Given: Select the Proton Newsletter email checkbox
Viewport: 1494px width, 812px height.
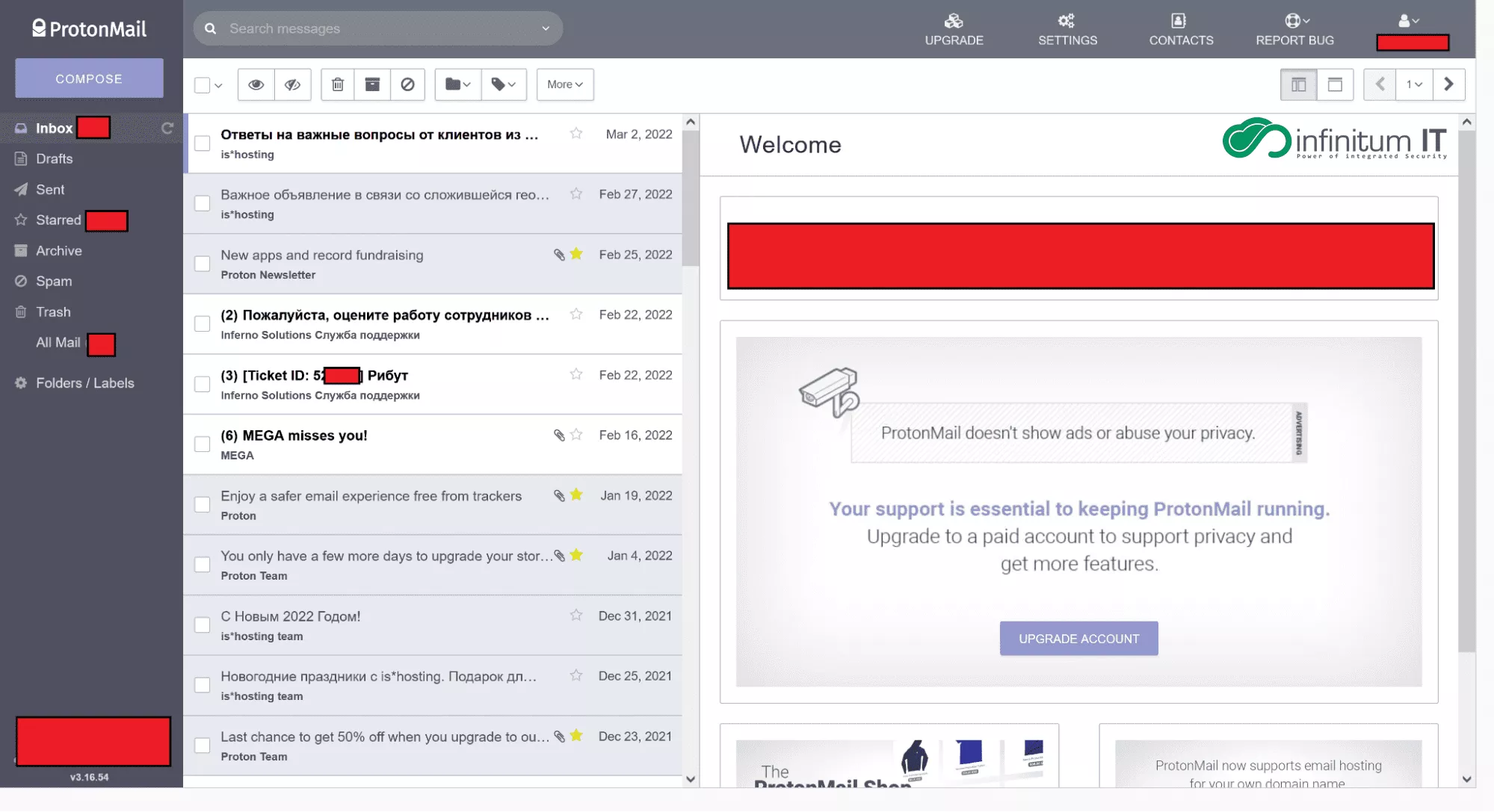Looking at the screenshot, I should click(202, 264).
